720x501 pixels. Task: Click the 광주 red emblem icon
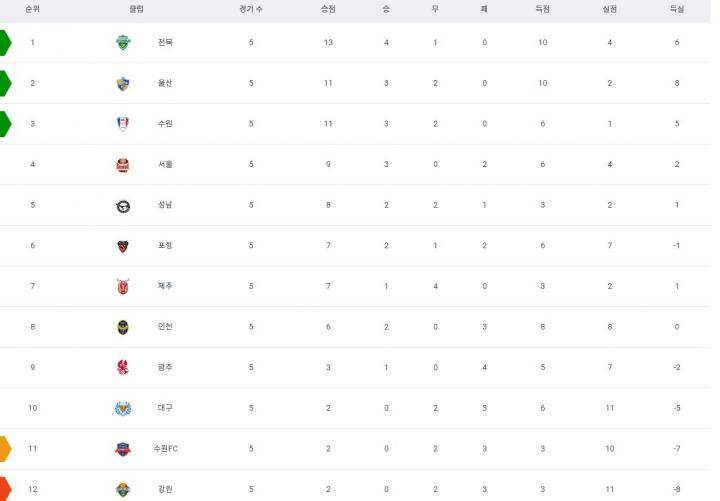pyautogui.click(x=123, y=367)
